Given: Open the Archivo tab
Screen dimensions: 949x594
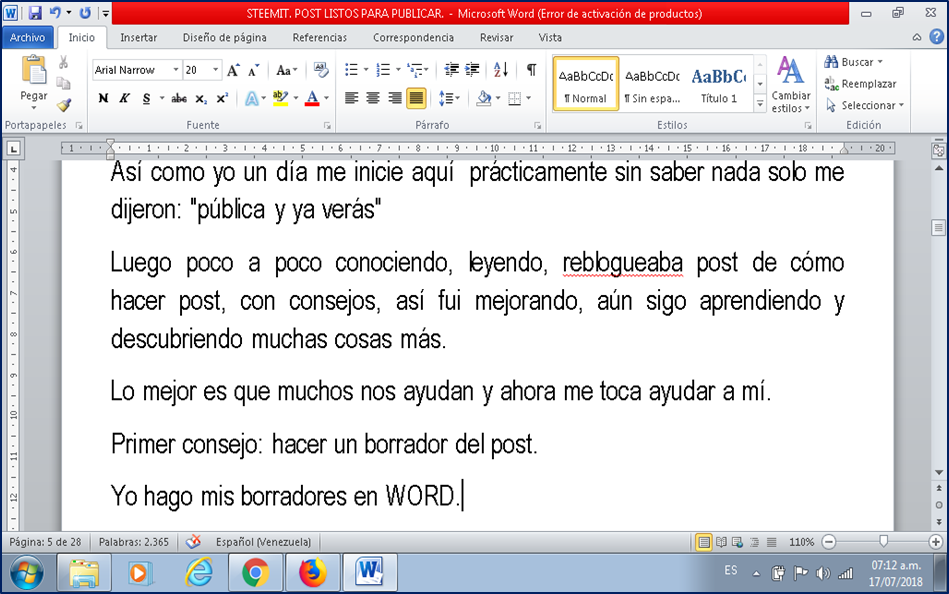Looking at the screenshot, I should point(27,38).
